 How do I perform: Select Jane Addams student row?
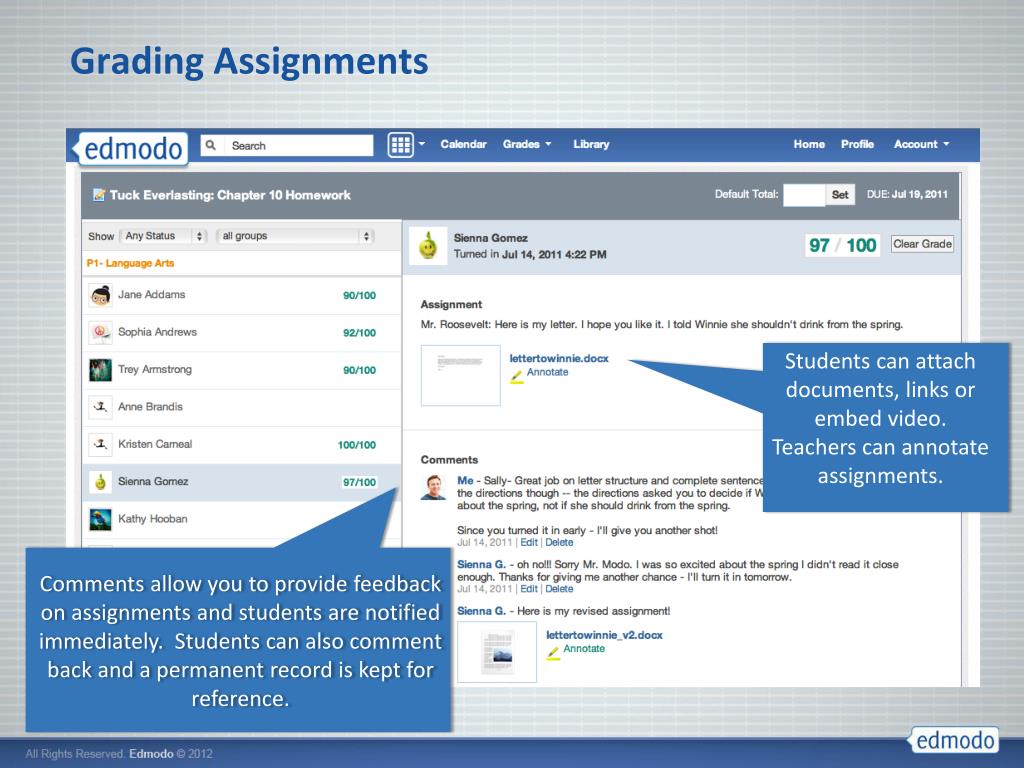pos(242,295)
